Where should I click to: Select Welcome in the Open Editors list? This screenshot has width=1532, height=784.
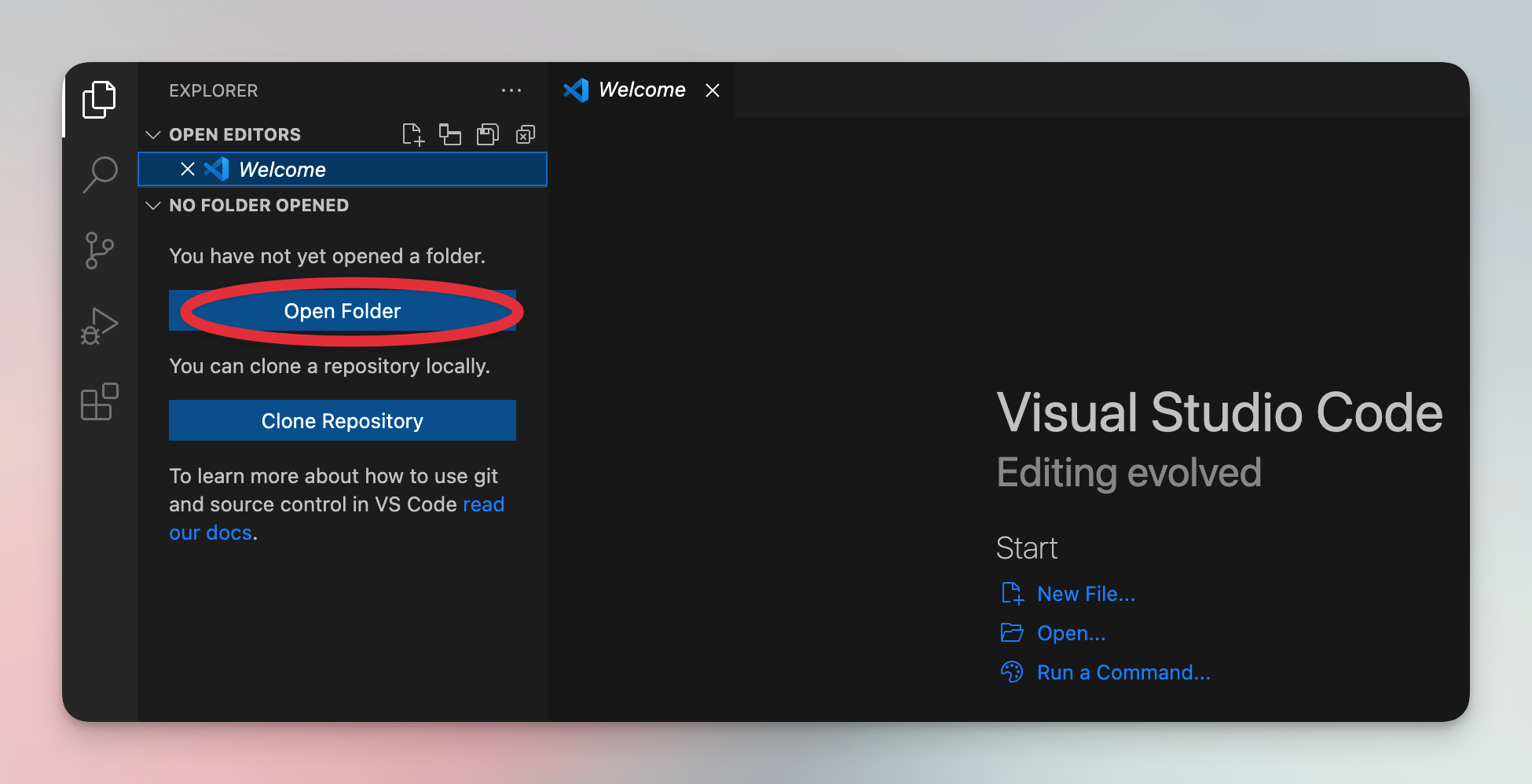click(x=283, y=169)
